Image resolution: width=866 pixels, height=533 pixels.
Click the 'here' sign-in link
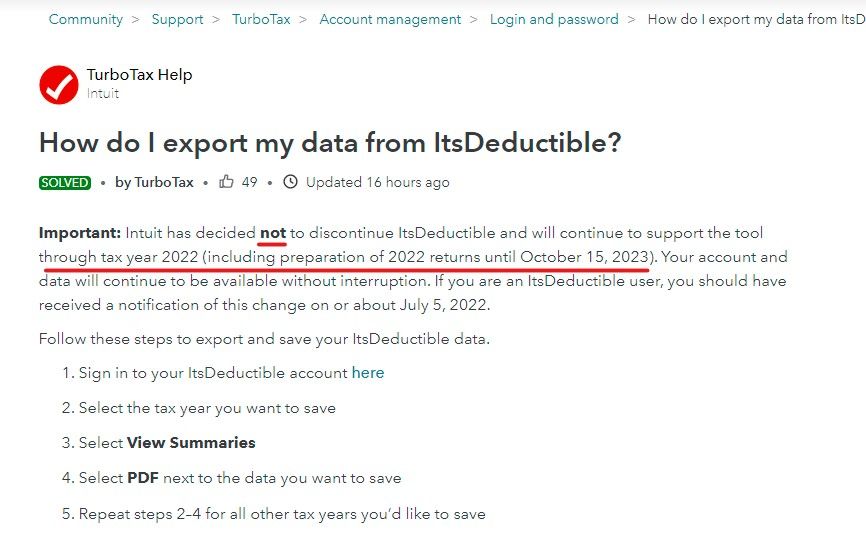[368, 373]
